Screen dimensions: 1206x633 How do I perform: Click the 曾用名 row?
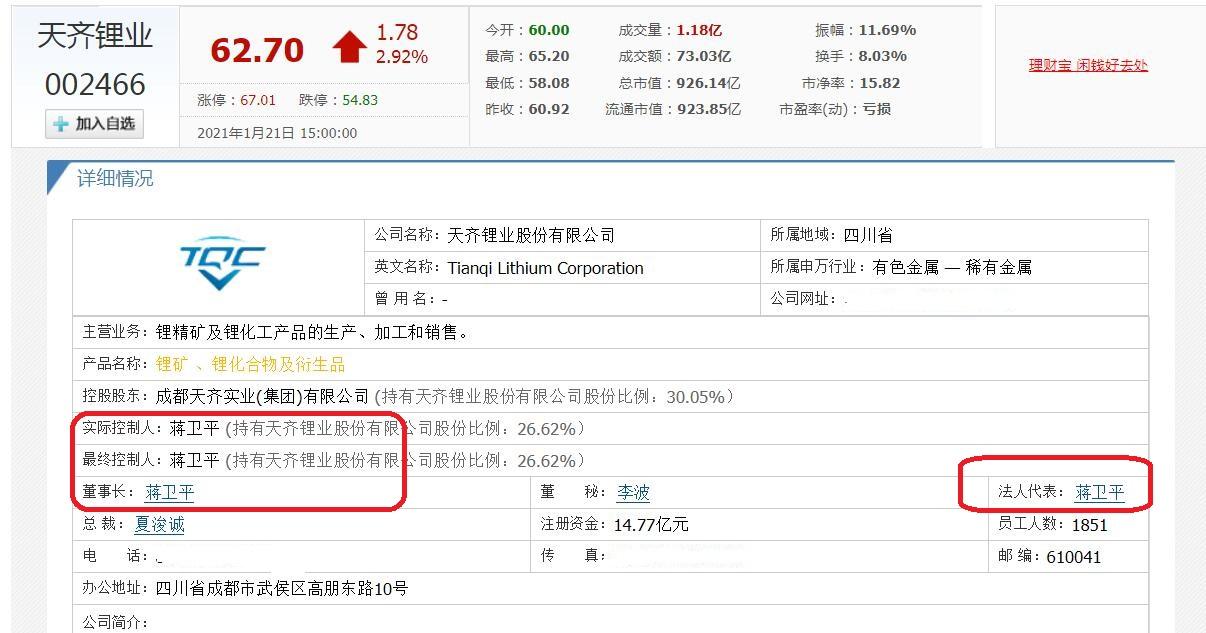(x=562, y=299)
